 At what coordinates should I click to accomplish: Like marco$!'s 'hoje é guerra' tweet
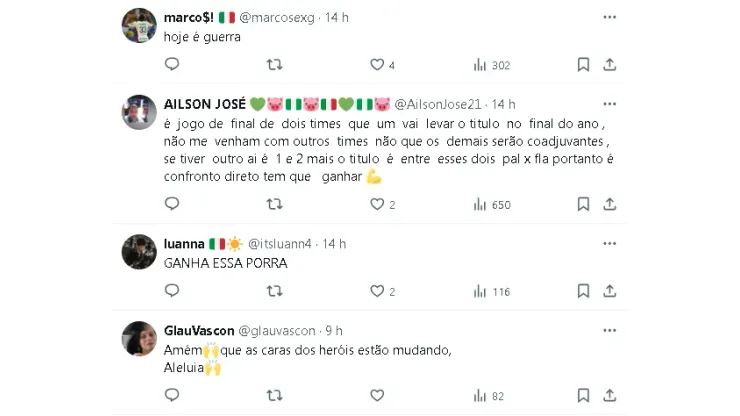[377, 65]
